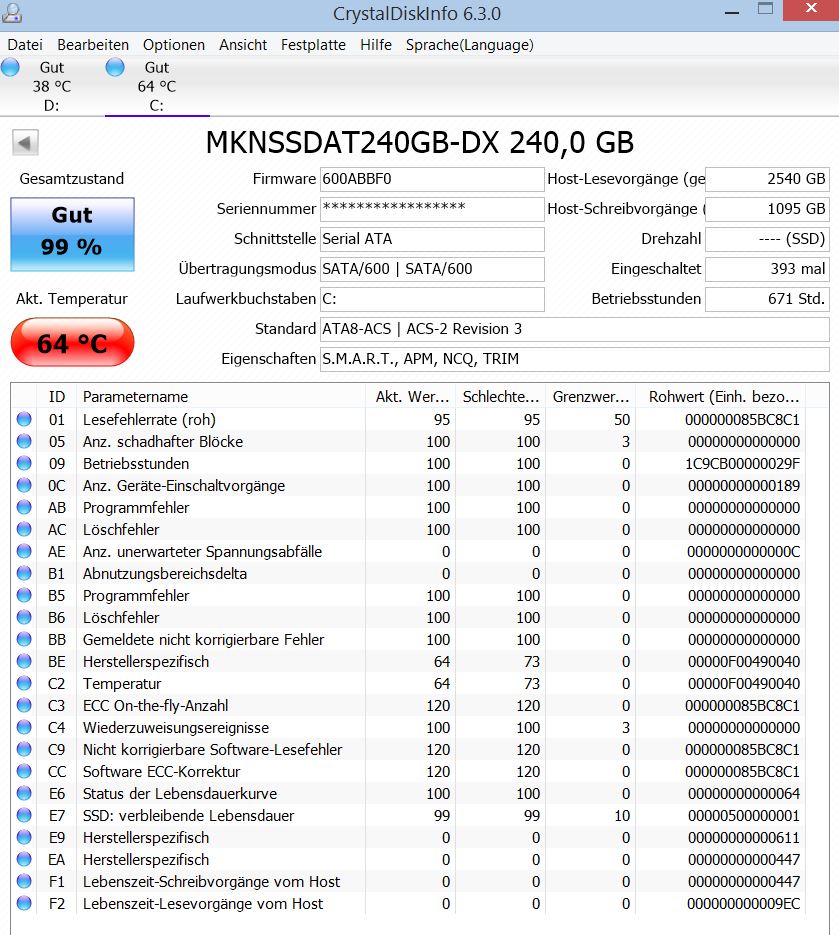Select the C: drive tab at 64 °C

click(157, 86)
